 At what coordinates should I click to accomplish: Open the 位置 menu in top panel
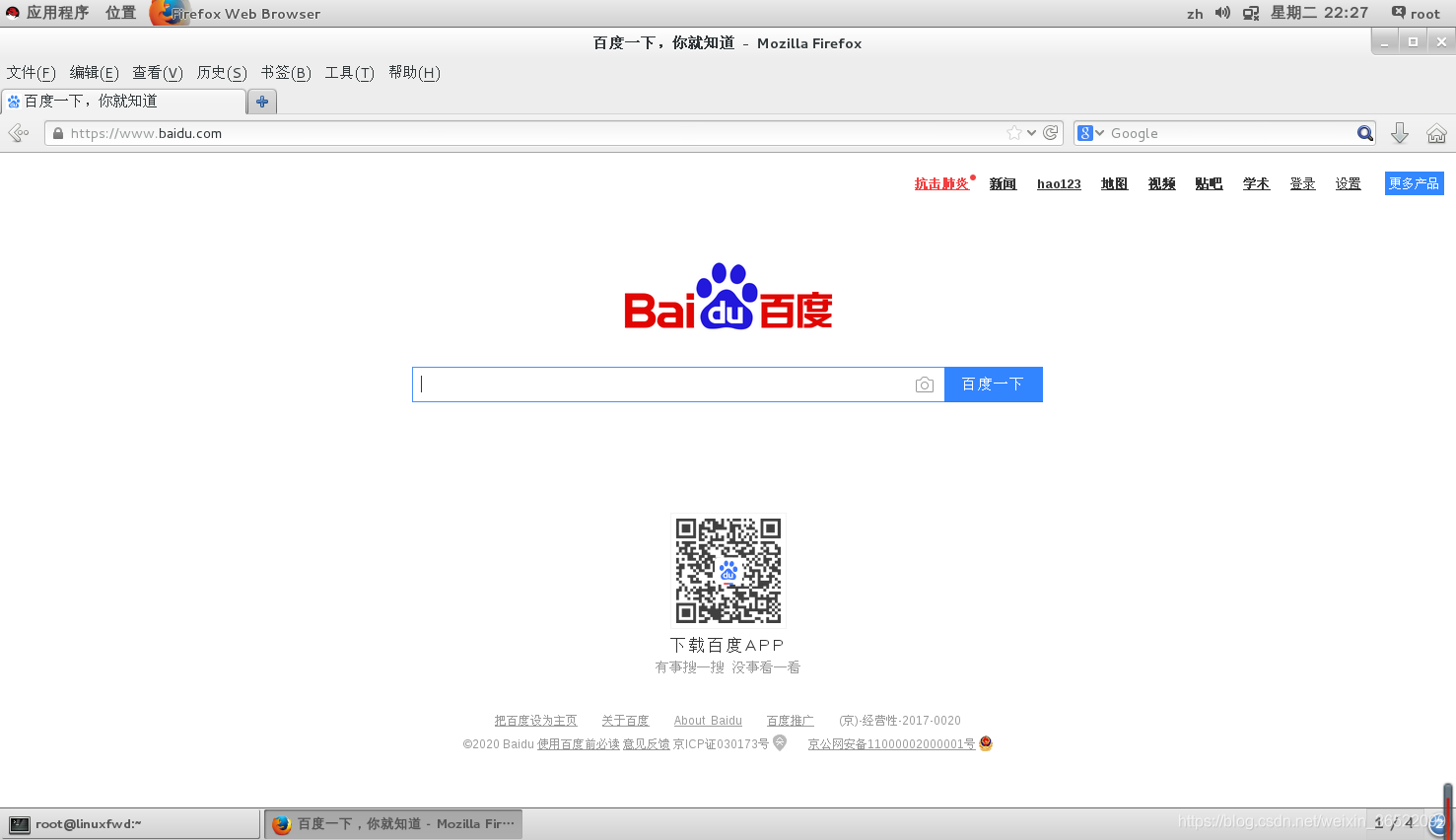(x=121, y=13)
